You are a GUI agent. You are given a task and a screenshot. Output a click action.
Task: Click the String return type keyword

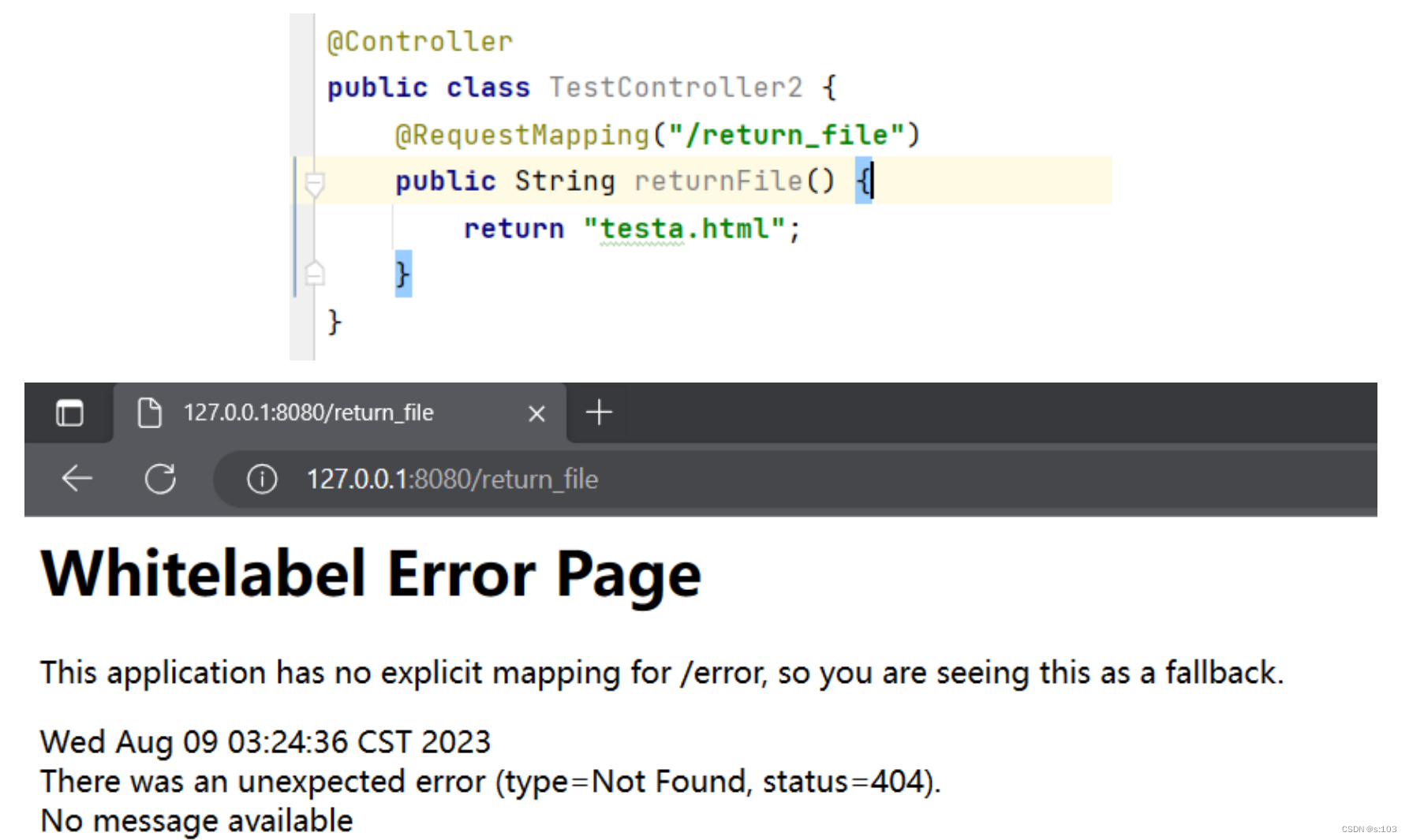(565, 181)
